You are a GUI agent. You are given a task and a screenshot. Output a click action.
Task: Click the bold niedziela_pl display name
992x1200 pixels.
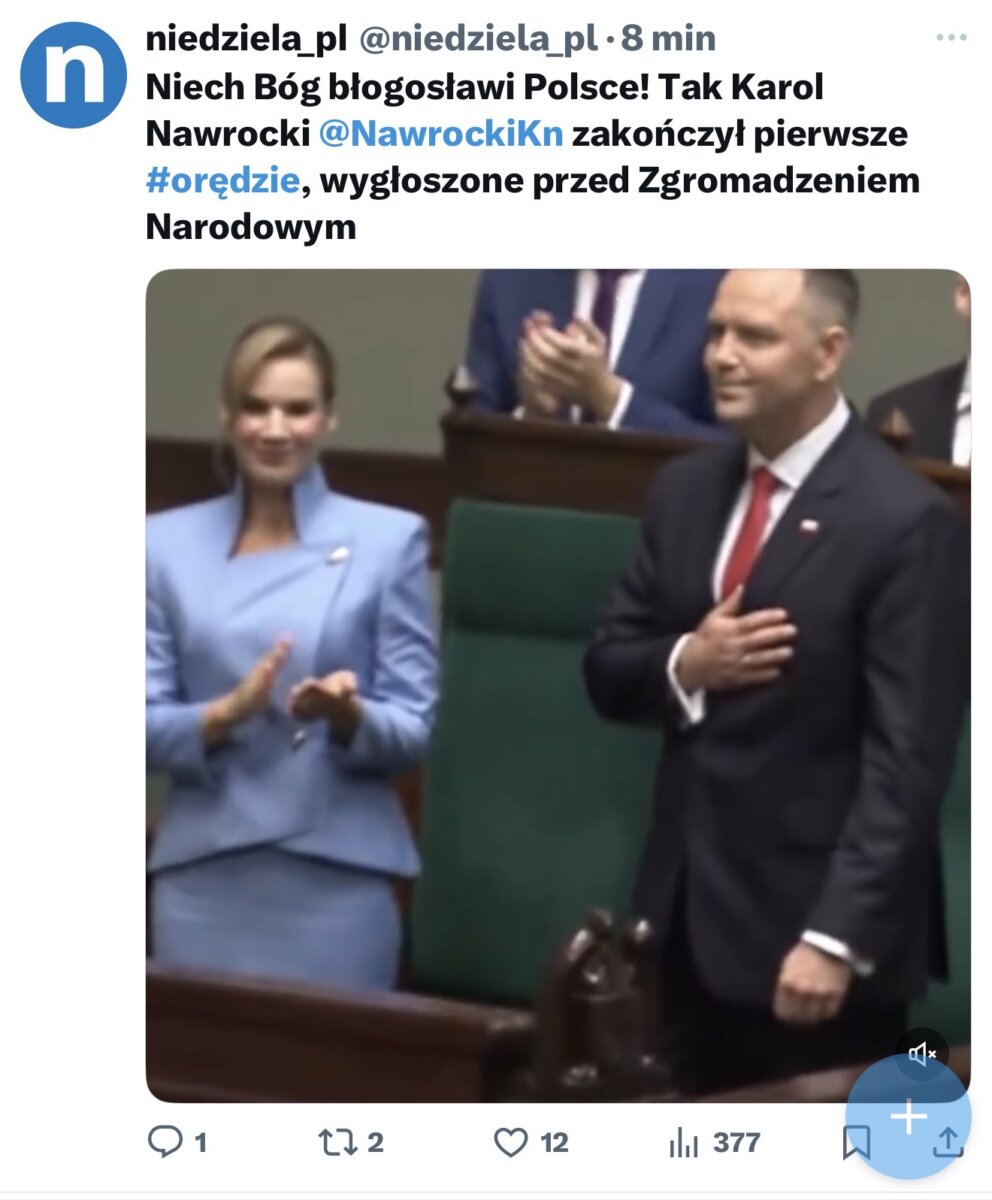click(x=246, y=39)
